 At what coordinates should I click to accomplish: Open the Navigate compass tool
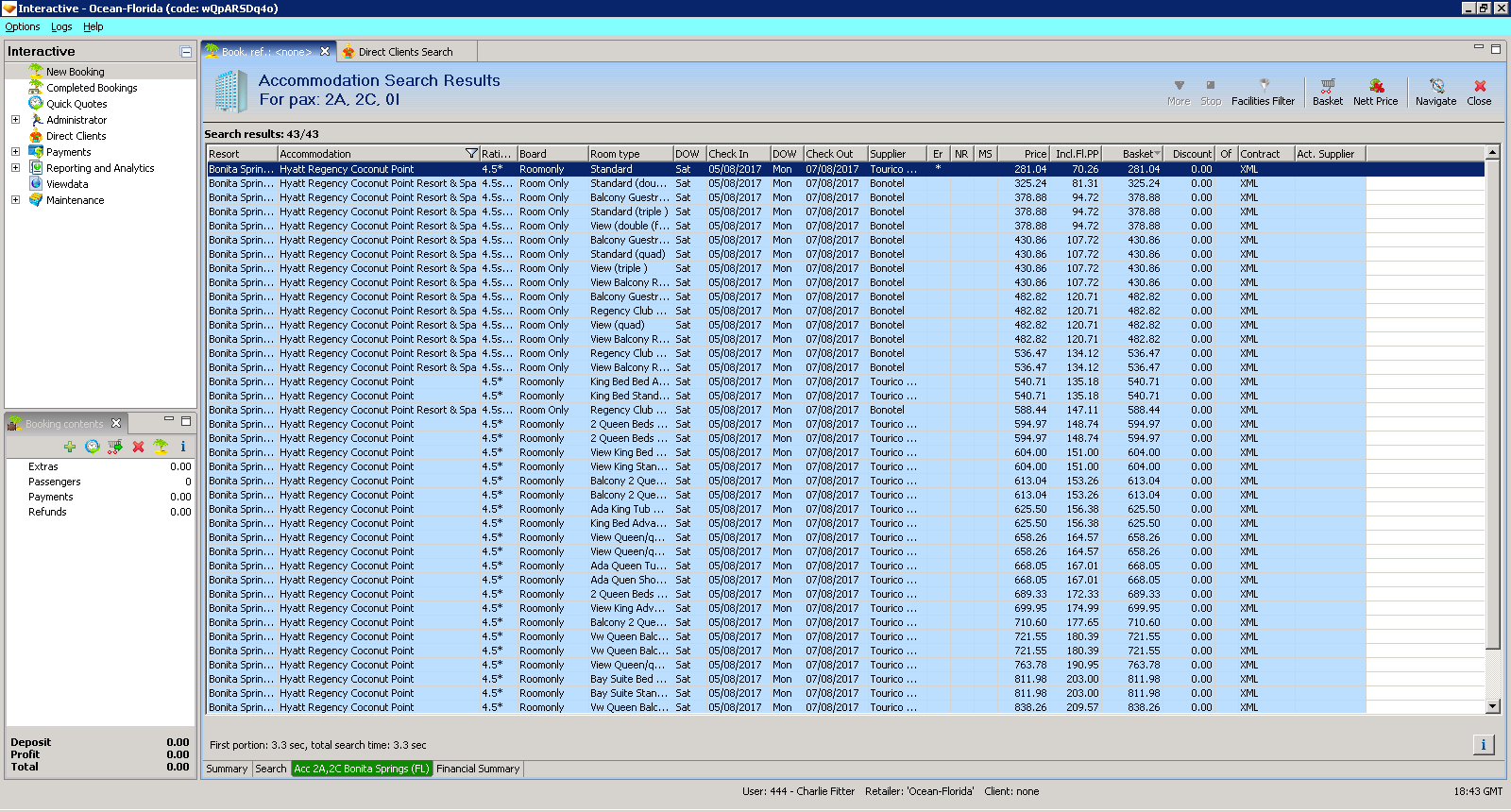click(1435, 92)
